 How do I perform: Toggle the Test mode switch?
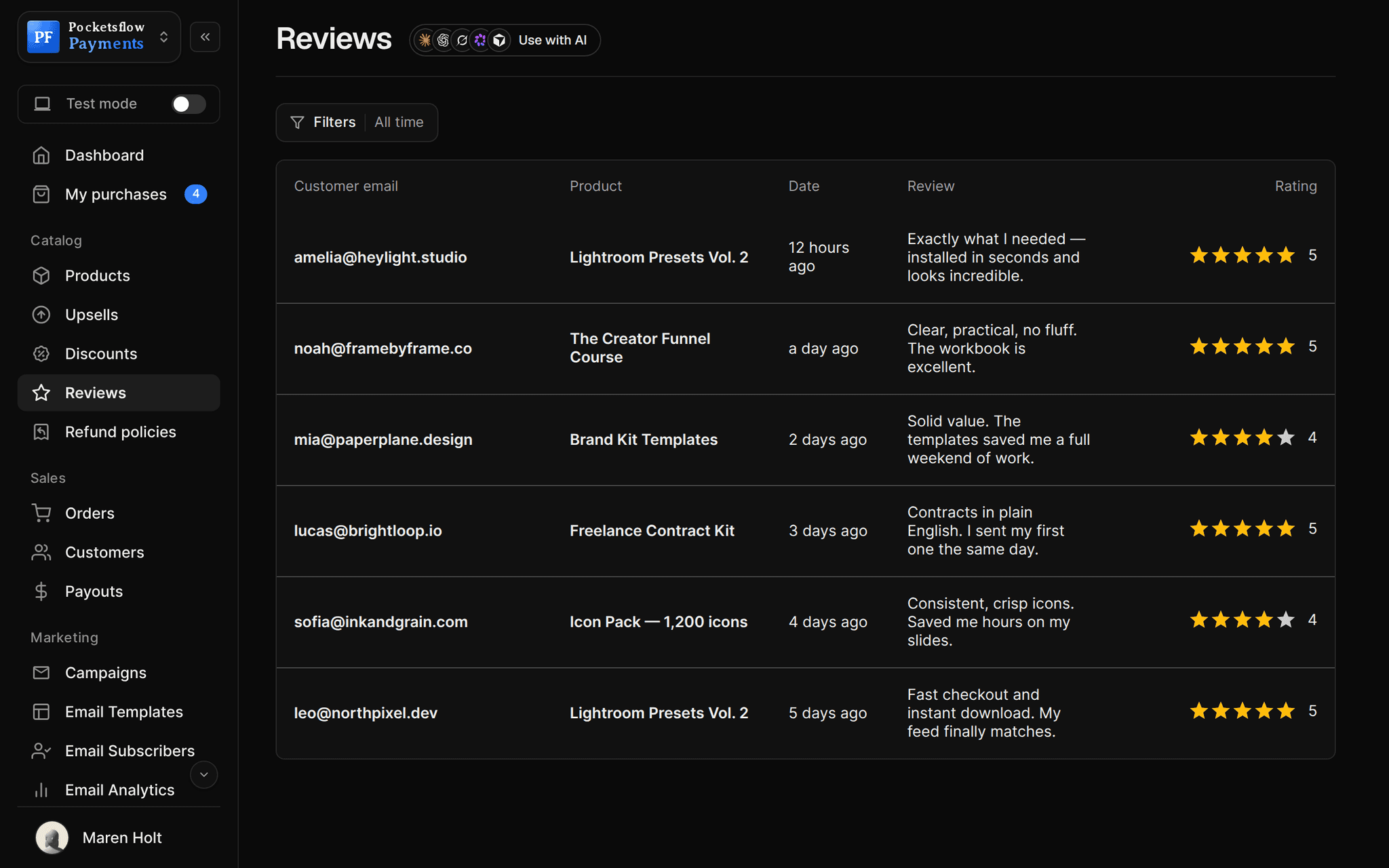tap(189, 104)
